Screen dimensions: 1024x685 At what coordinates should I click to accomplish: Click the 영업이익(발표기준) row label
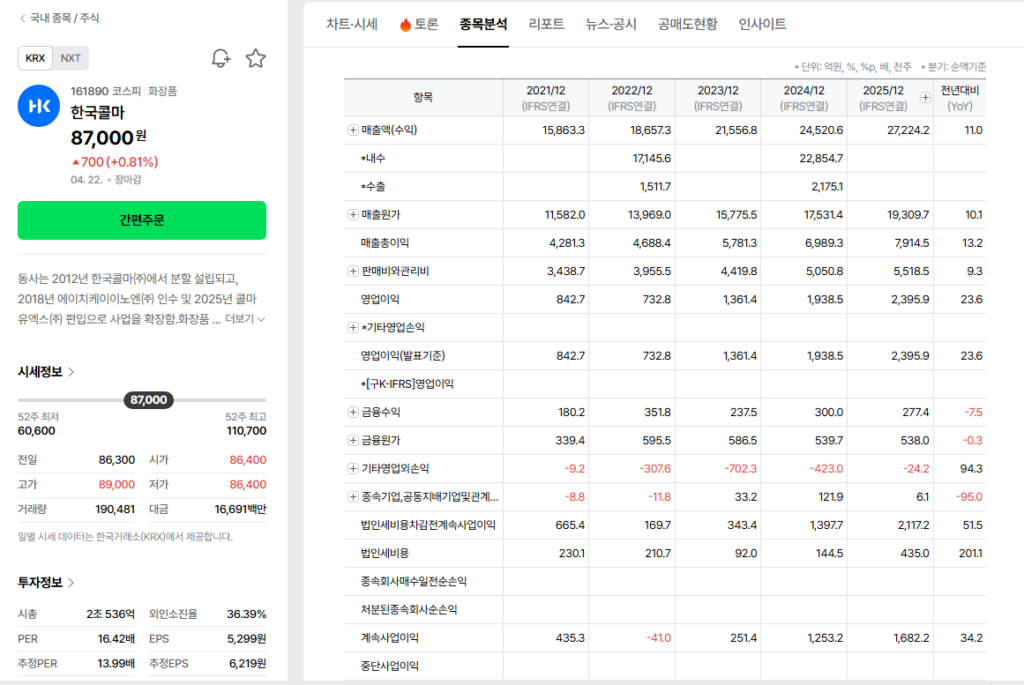pos(403,356)
